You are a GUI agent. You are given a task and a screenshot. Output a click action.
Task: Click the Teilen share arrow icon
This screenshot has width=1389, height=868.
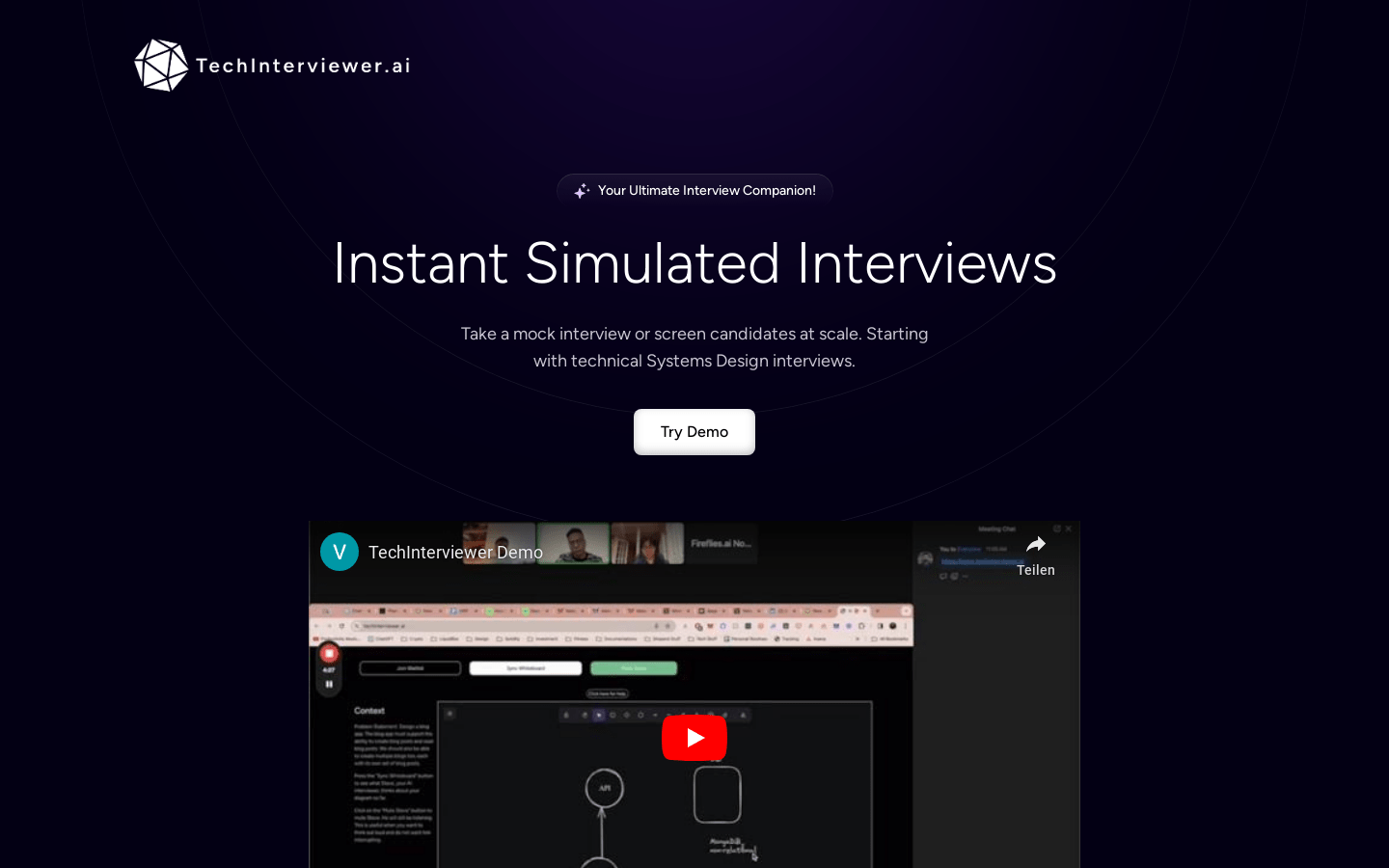click(1036, 544)
